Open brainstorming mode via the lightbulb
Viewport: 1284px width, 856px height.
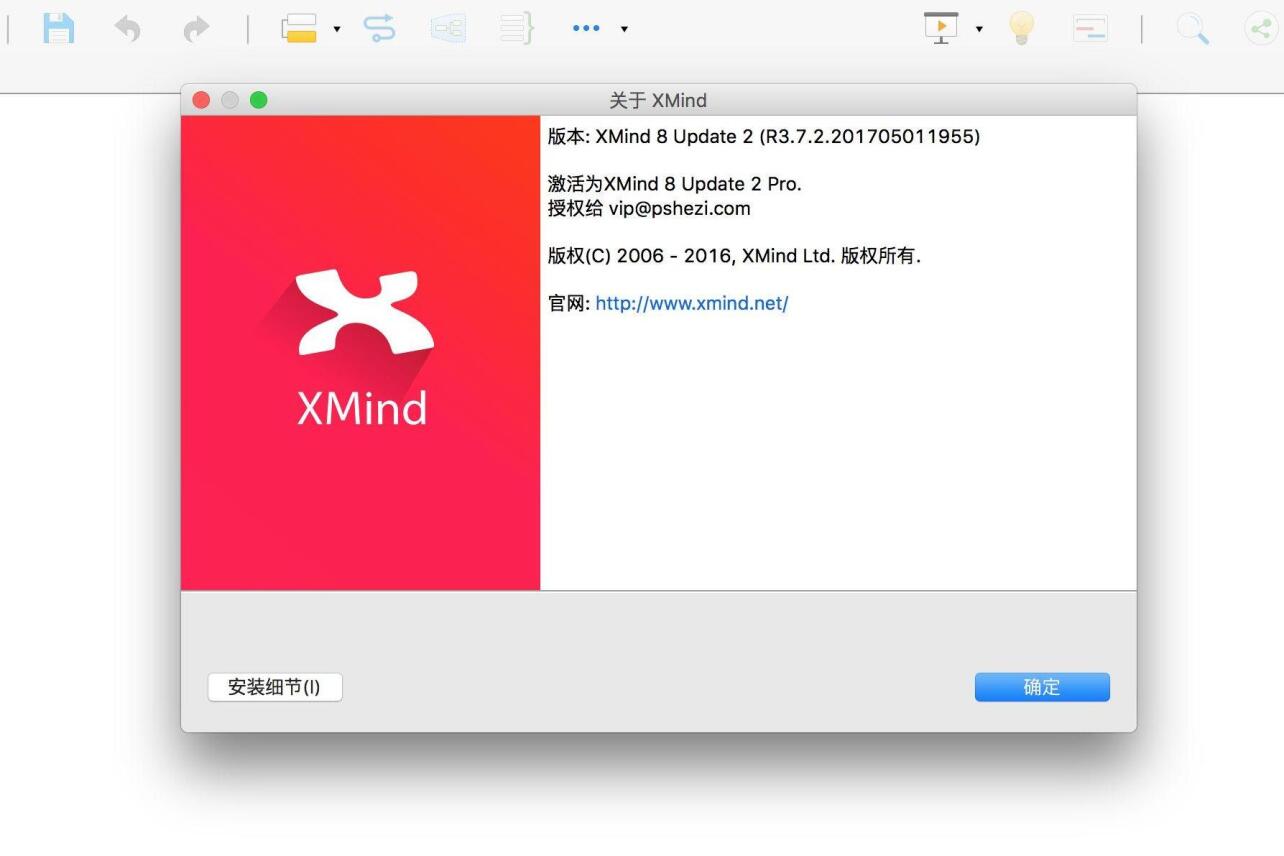pyautogui.click(x=1021, y=28)
